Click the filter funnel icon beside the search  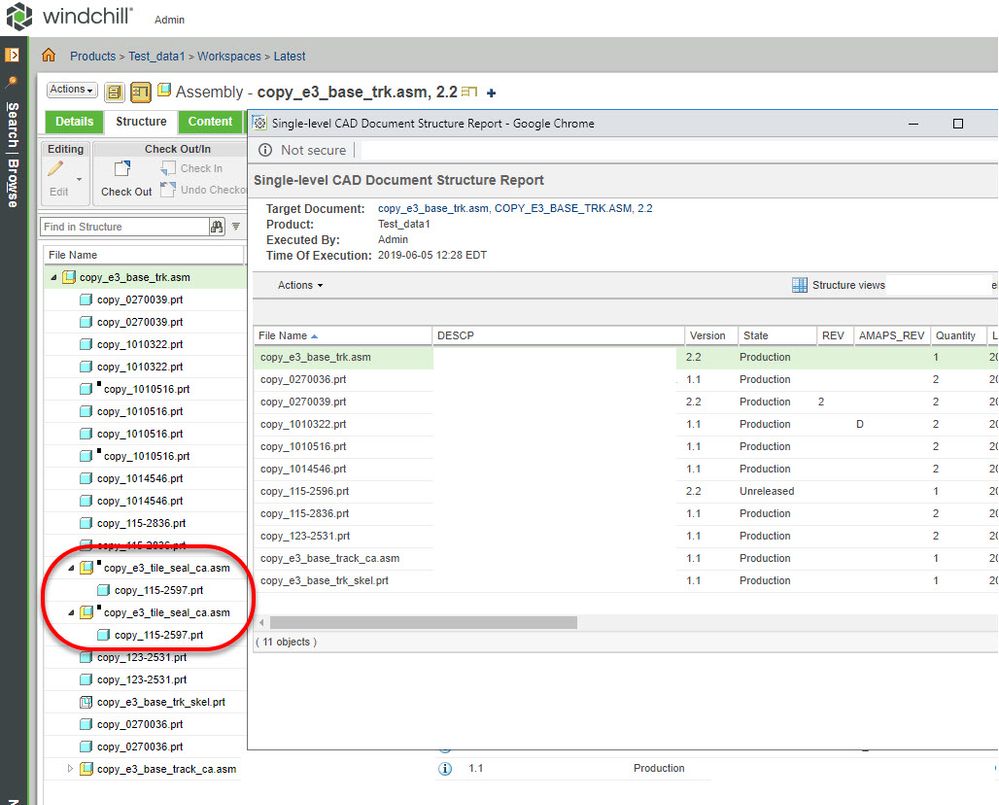point(236,227)
